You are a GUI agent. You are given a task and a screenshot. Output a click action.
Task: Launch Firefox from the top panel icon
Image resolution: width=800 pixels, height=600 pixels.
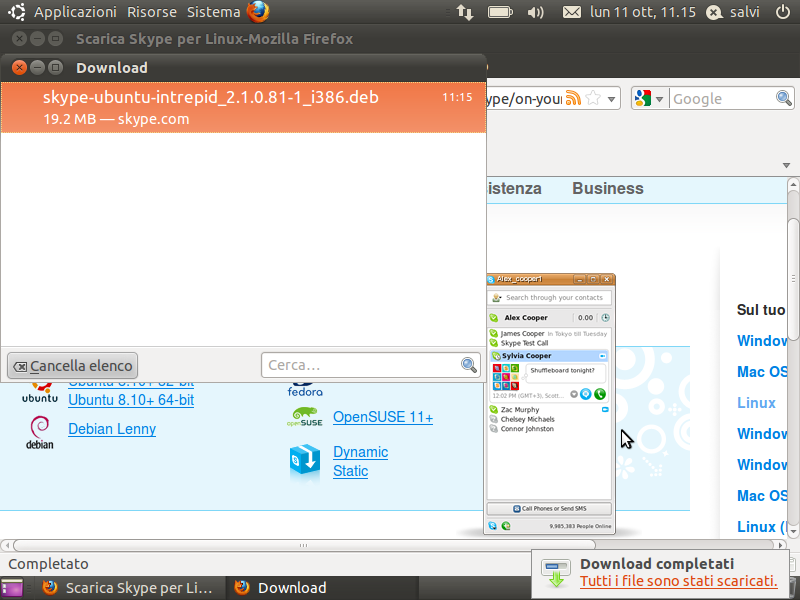click(258, 12)
